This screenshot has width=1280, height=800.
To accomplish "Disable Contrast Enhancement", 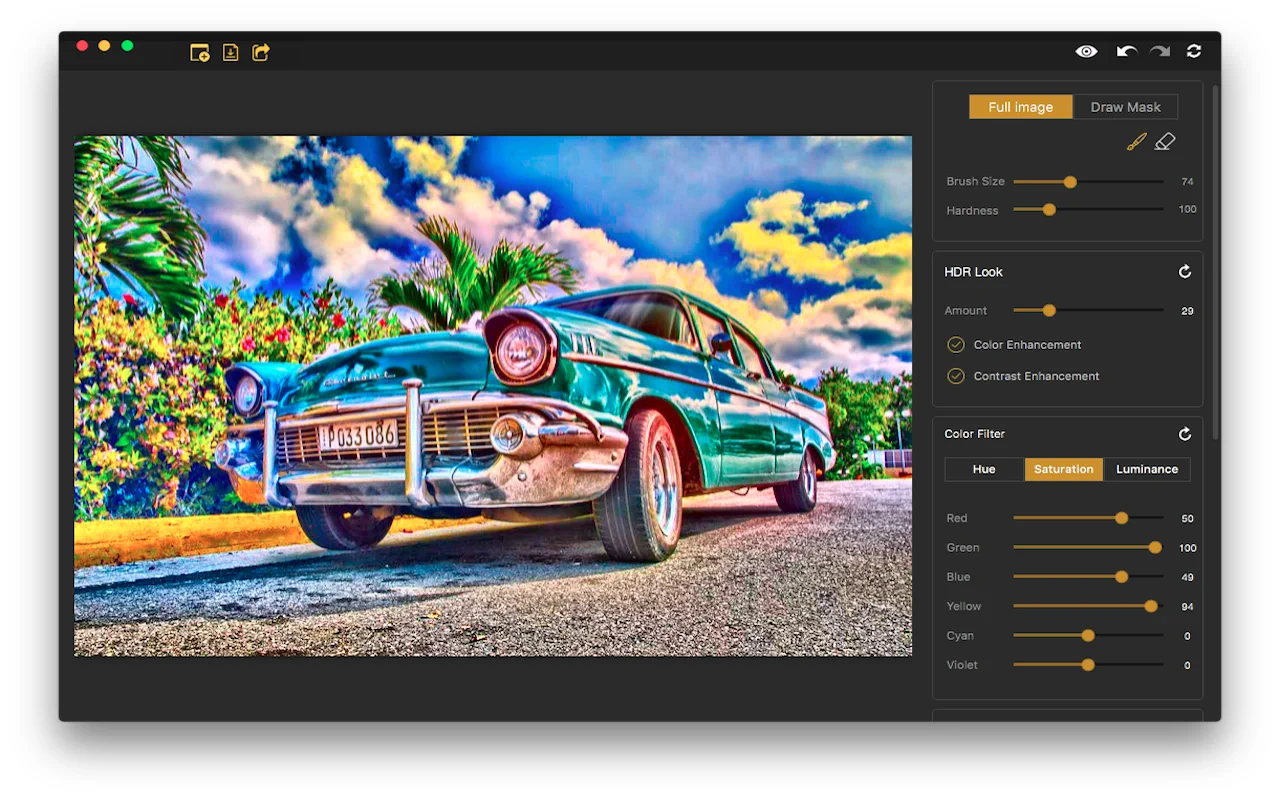I will coord(955,376).
